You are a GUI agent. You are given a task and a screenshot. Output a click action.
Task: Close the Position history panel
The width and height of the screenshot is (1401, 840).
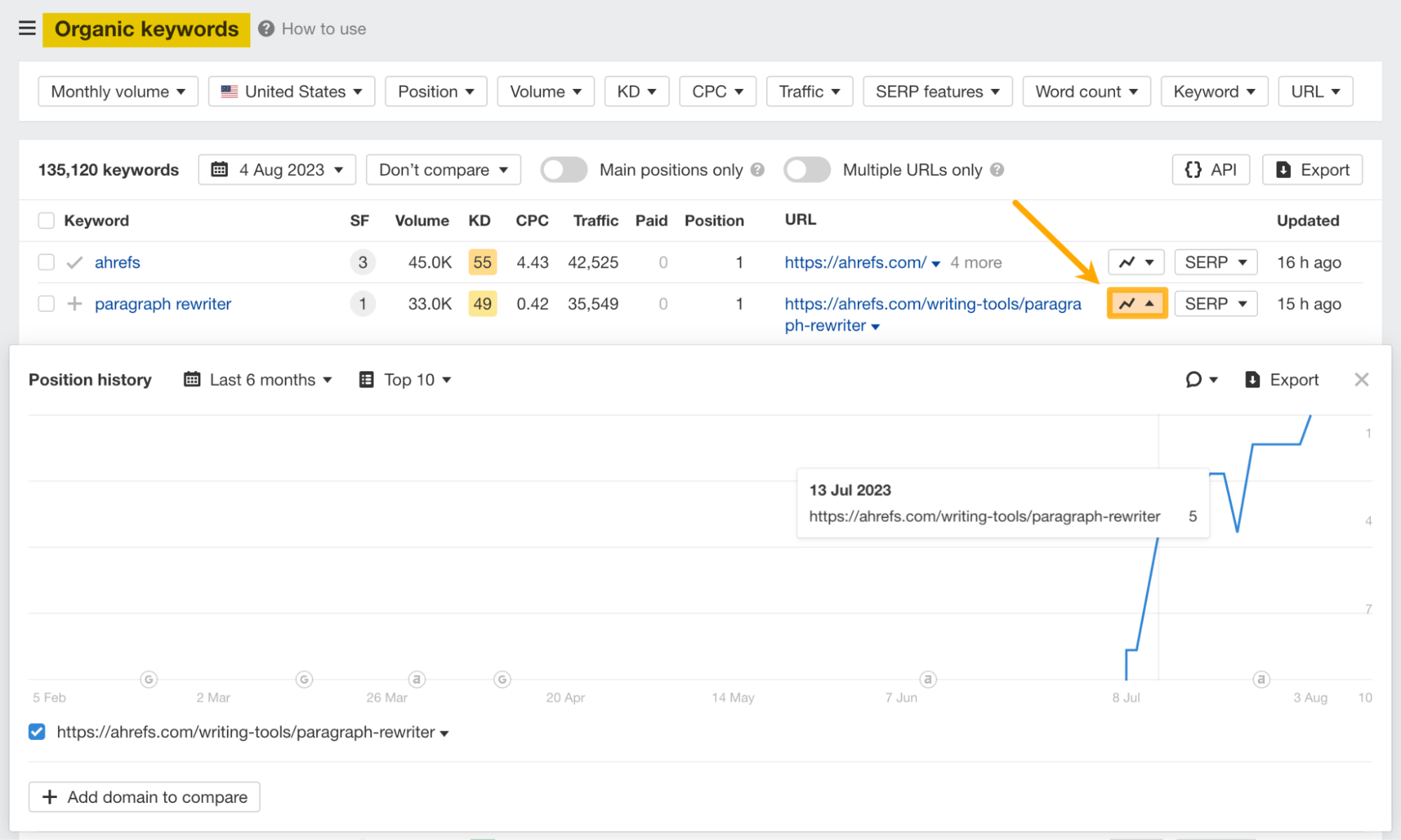pyautogui.click(x=1361, y=379)
